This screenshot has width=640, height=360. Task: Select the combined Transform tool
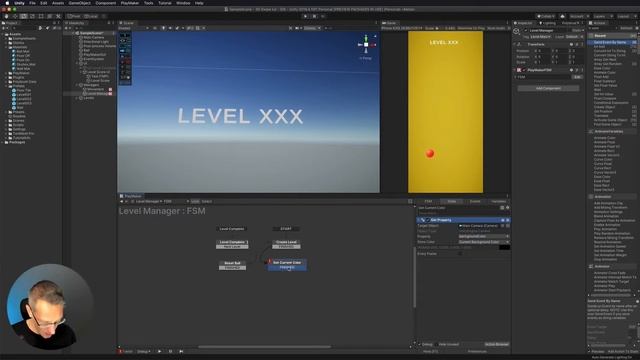(49, 16)
